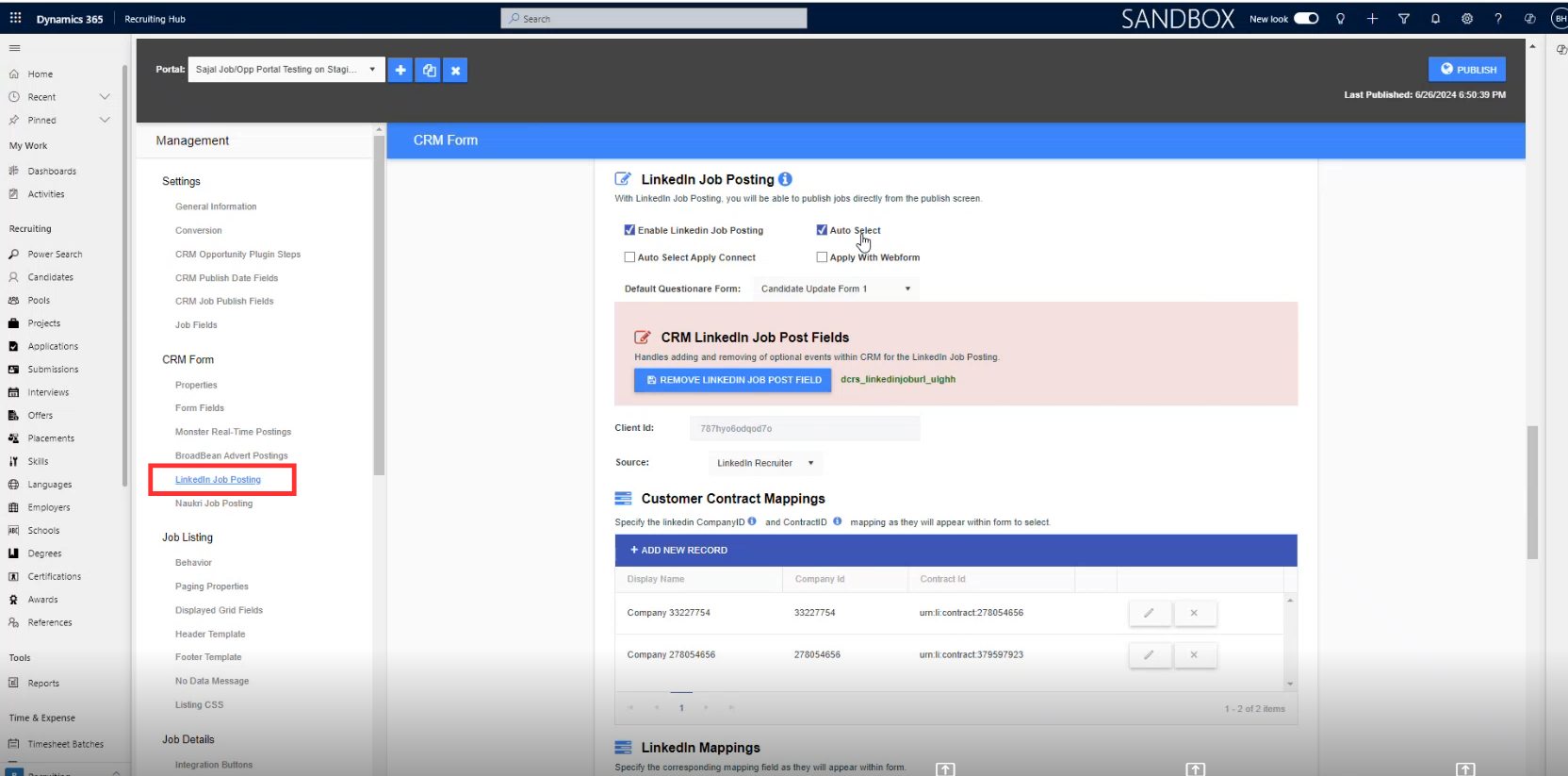The width and height of the screenshot is (1568, 776).
Task: Open the Portal selection dropdown
Action: tap(286, 70)
